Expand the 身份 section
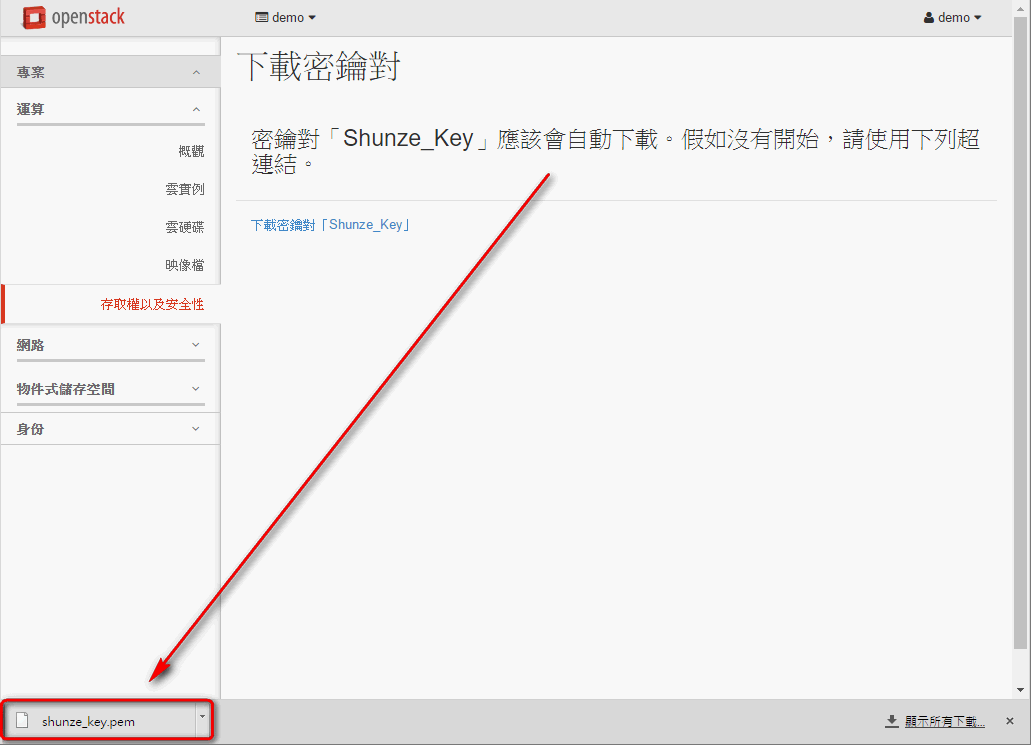This screenshot has width=1031, height=745. point(110,429)
